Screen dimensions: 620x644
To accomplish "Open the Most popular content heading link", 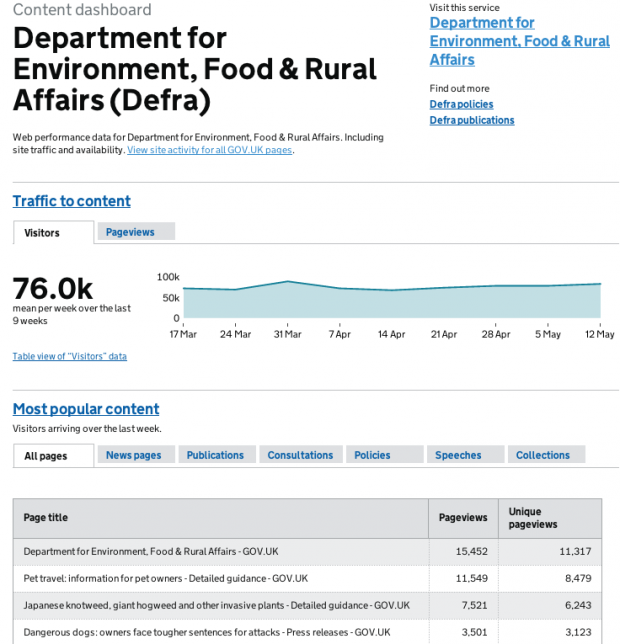I will (86, 409).
